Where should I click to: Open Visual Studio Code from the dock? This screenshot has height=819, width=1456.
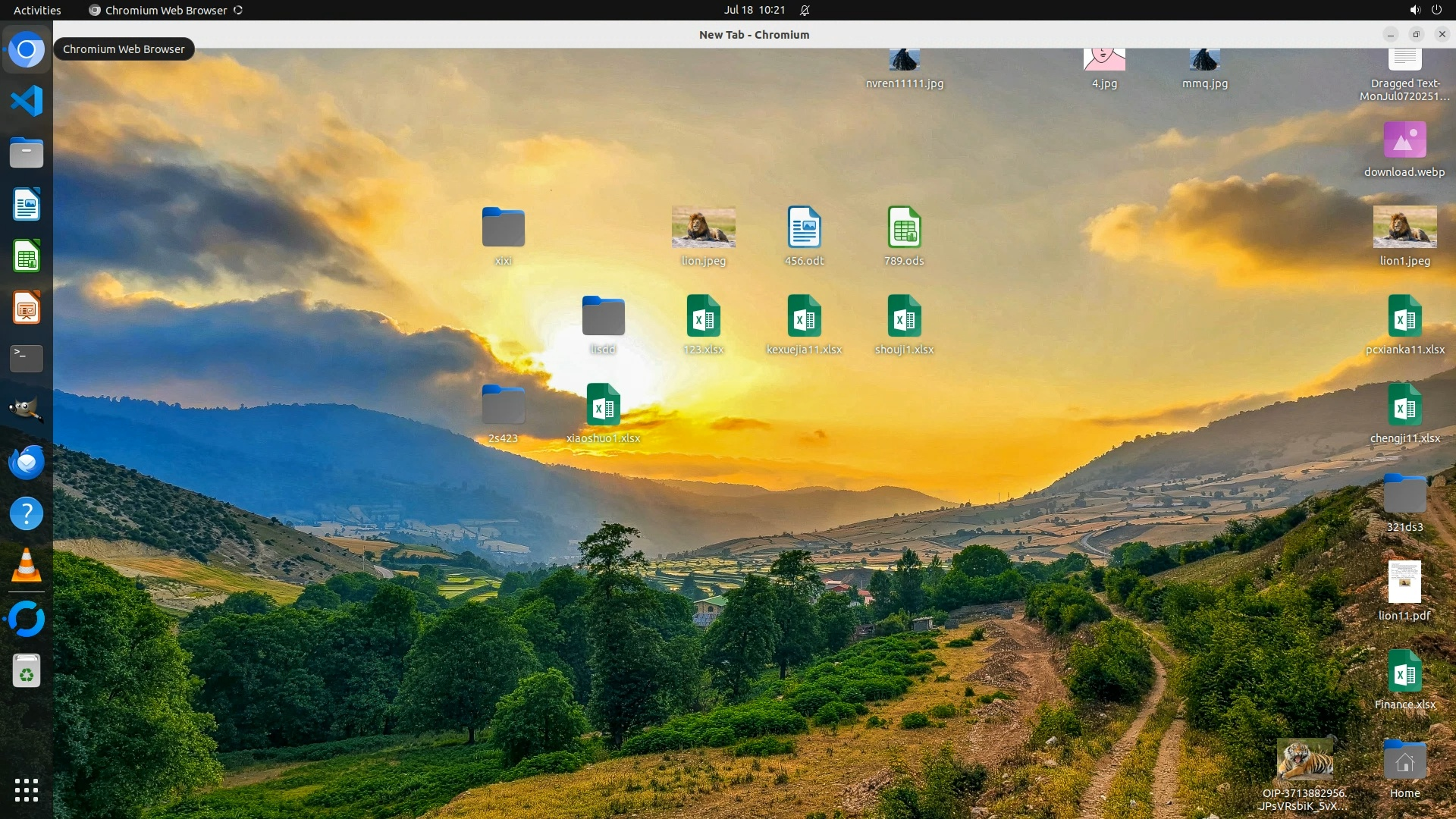click(x=27, y=101)
